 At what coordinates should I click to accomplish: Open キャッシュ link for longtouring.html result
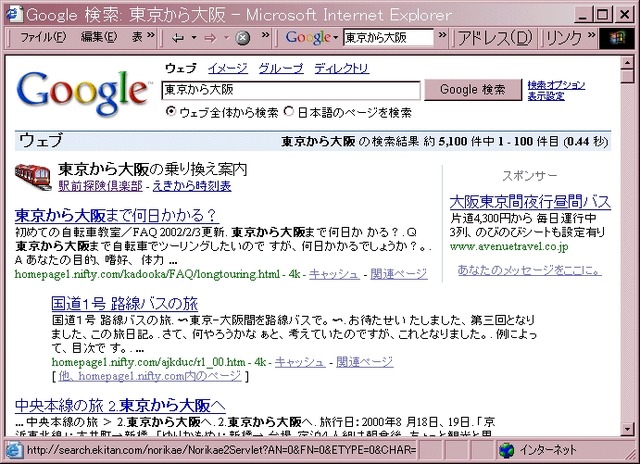334,274
